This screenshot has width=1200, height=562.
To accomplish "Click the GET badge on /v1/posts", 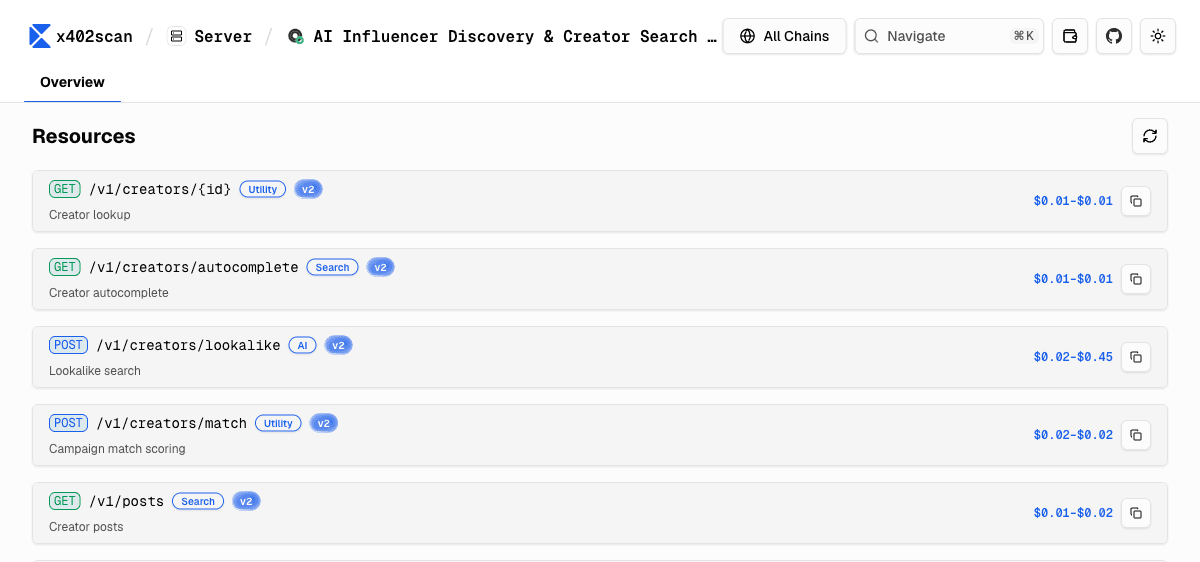I will click(65, 501).
